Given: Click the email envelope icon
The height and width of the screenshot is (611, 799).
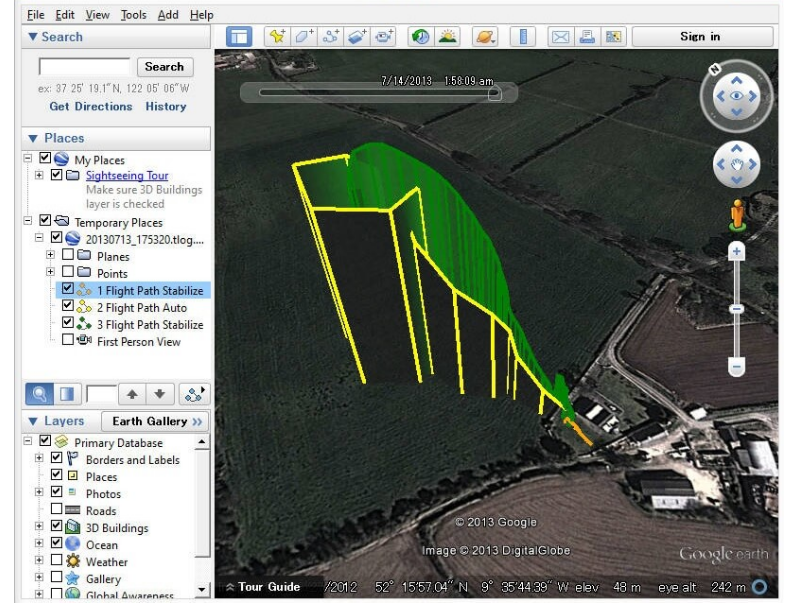Looking at the screenshot, I should coord(561,37).
